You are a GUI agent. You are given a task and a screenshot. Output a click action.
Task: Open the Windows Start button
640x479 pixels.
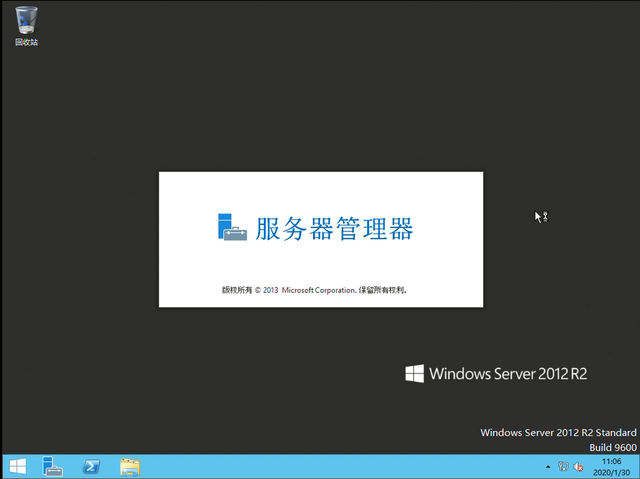pos(18,466)
